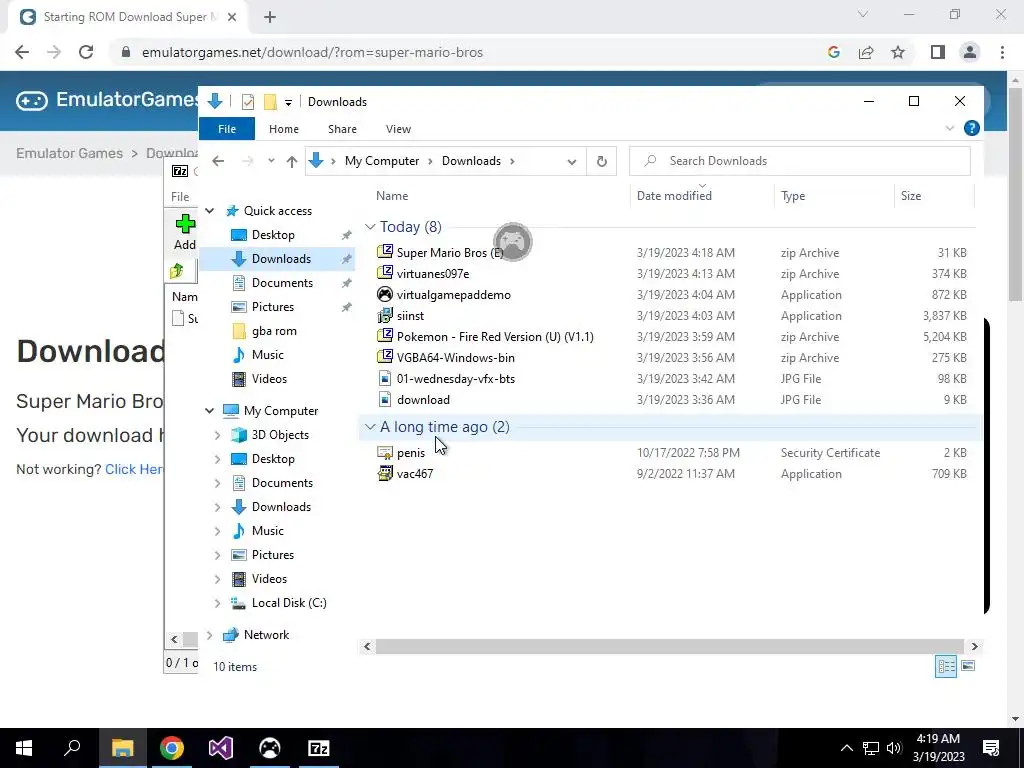Image resolution: width=1024 pixels, height=768 pixels.
Task: Click the Properties quick access toolbar icon
Action: 248,102
